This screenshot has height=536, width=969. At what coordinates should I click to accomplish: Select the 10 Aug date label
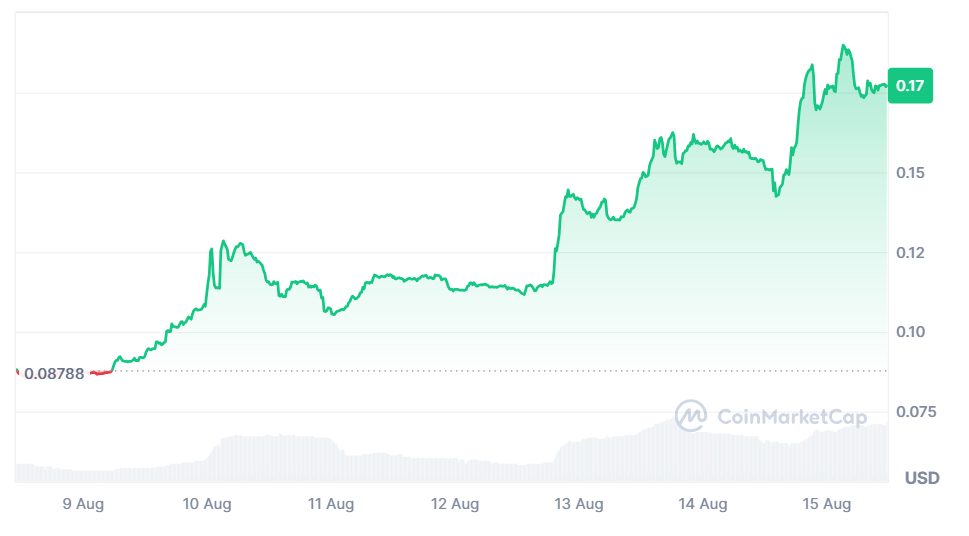207,504
